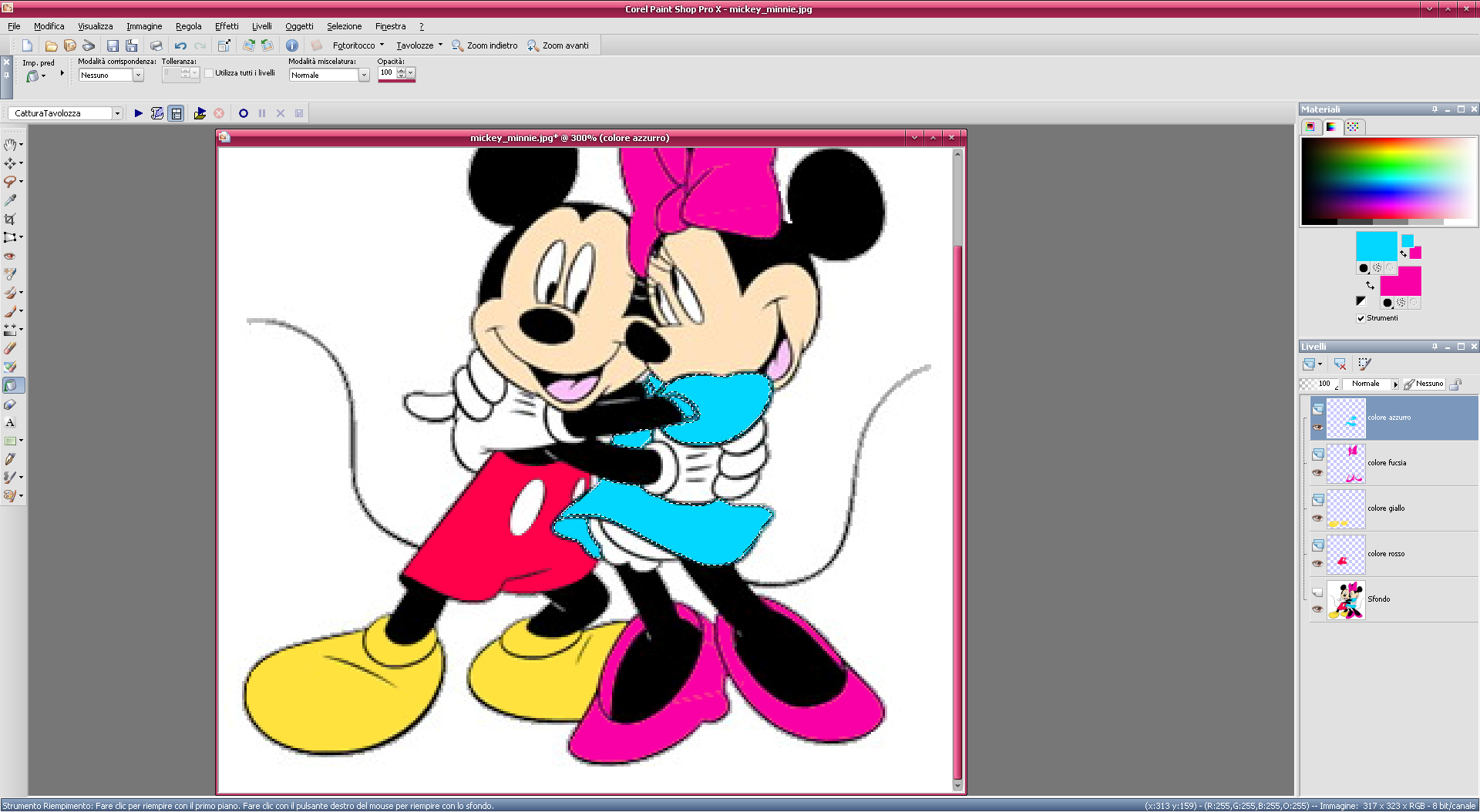The width and height of the screenshot is (1480, 812).
Task: Open layer blend mode Normale dropdown
Action: (x=1394, y=384)
